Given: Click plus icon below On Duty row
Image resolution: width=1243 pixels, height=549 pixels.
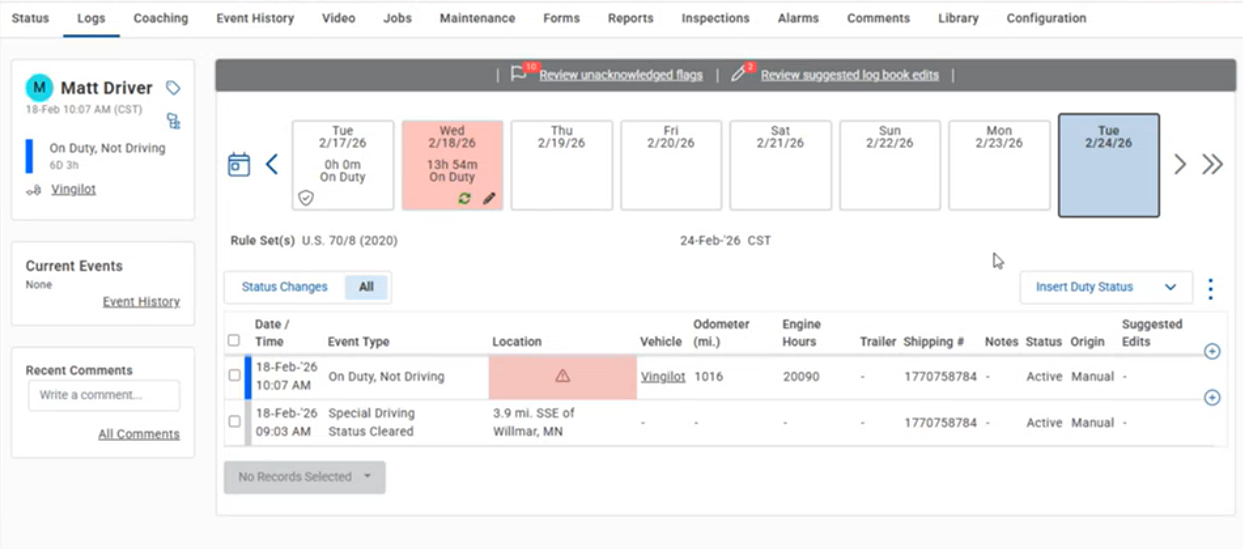Looking at the screenshot, I should 1212,397.
